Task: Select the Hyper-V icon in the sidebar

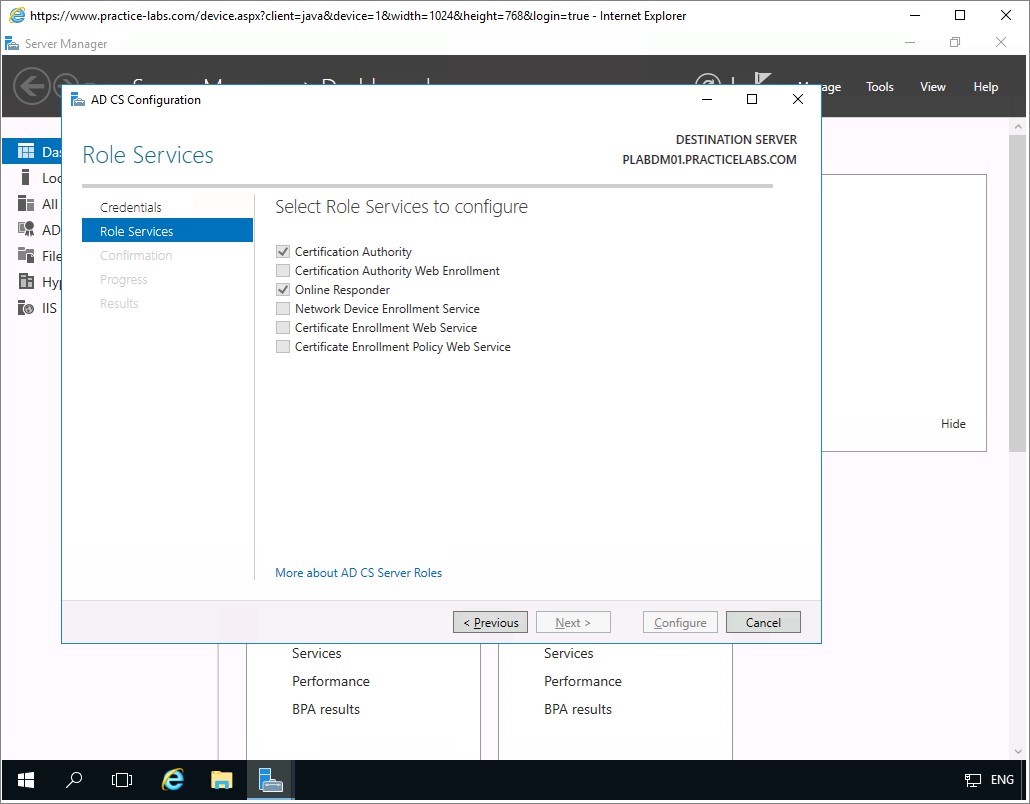Action: pyautogui.click(x=26, y=281)
